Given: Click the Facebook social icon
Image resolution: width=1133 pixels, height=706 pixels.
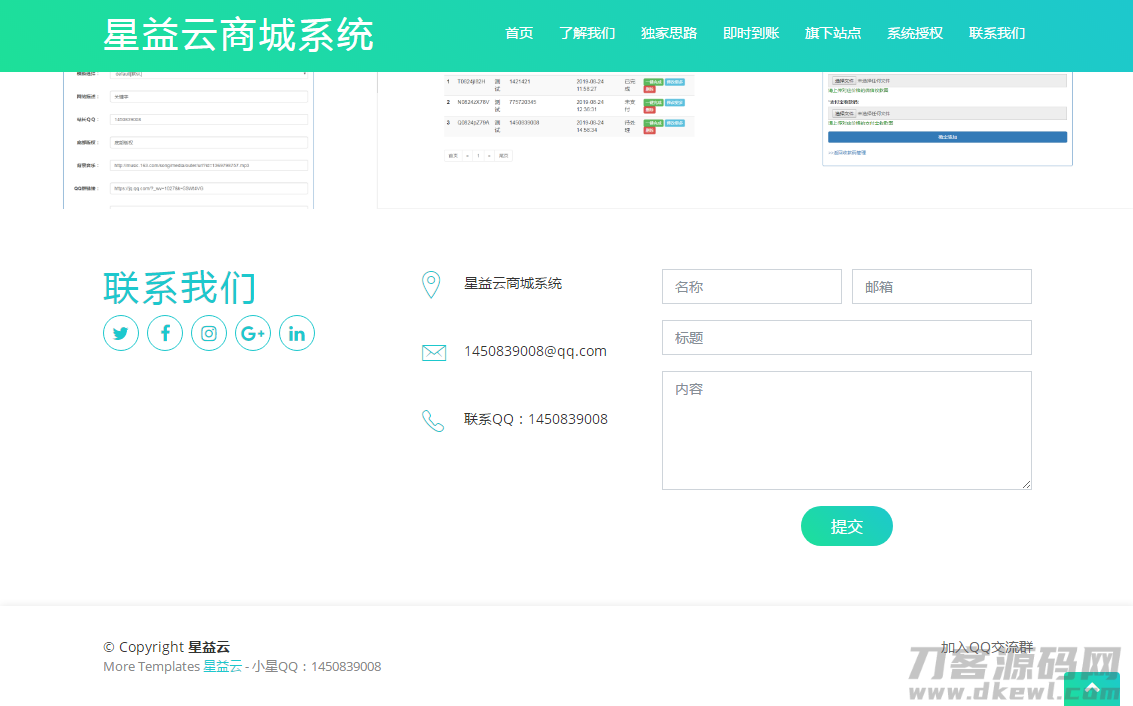Looking at the screenshot, I should pos(165,333).
